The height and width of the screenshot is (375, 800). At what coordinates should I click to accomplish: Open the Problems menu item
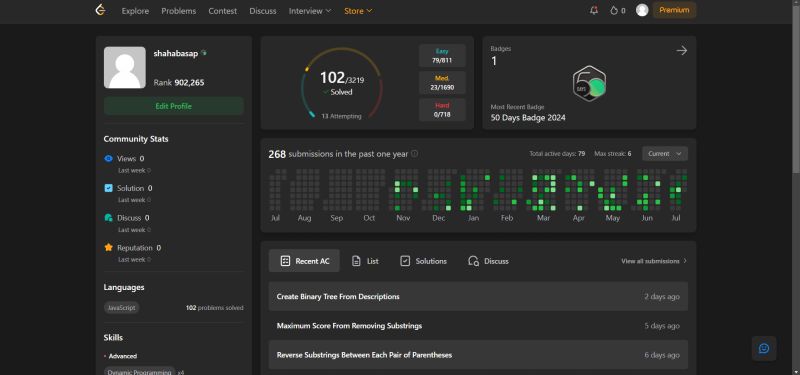pyautogui.click(x=179, y=11)
